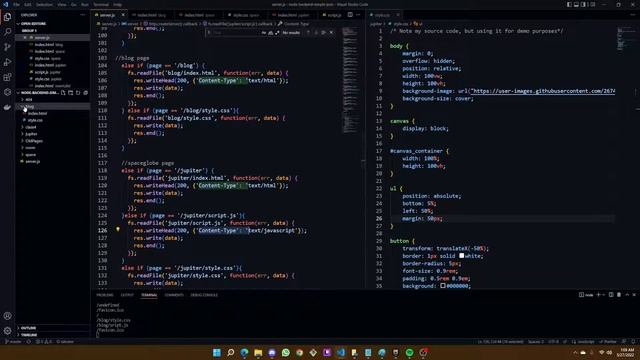This screenshot has height=360, width=640.
Task: Click in the find input field
Action: pos(236,32)
